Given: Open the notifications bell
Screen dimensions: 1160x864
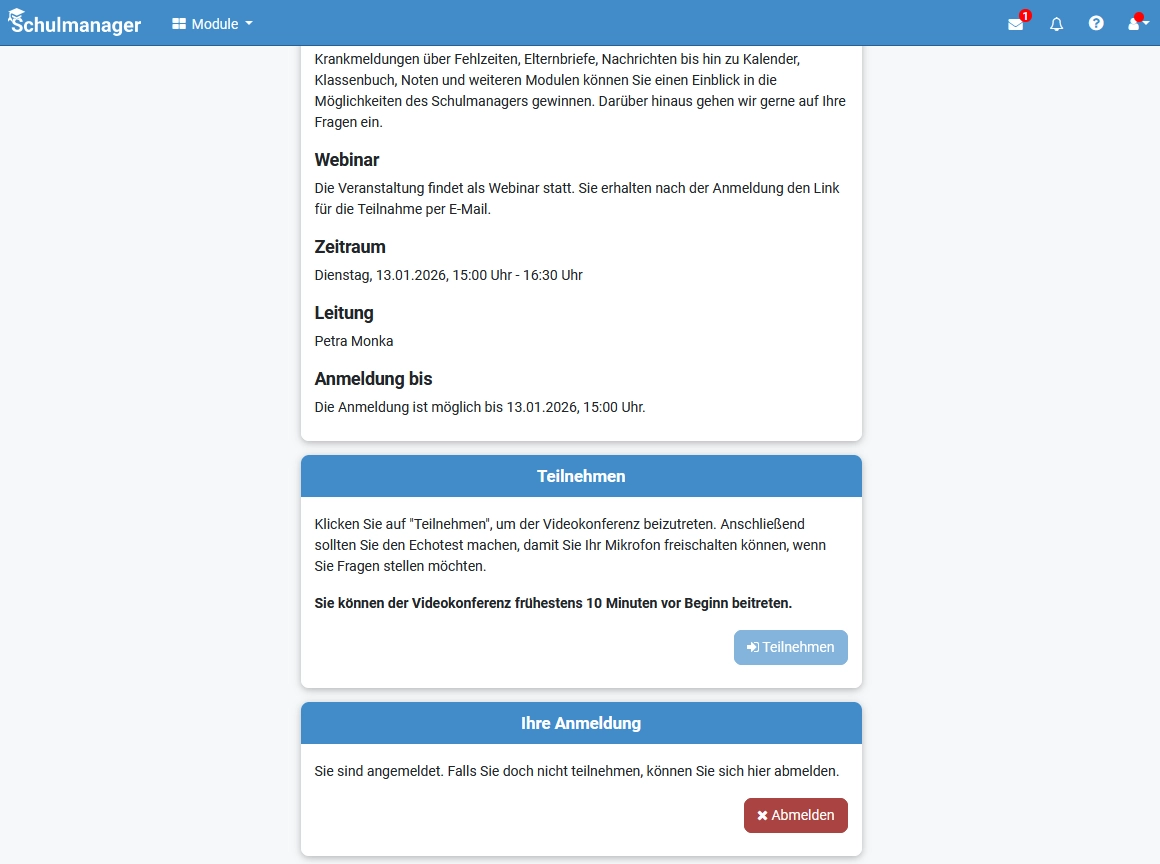Looking at the screenshot, I should click(x=1056, y=24).
